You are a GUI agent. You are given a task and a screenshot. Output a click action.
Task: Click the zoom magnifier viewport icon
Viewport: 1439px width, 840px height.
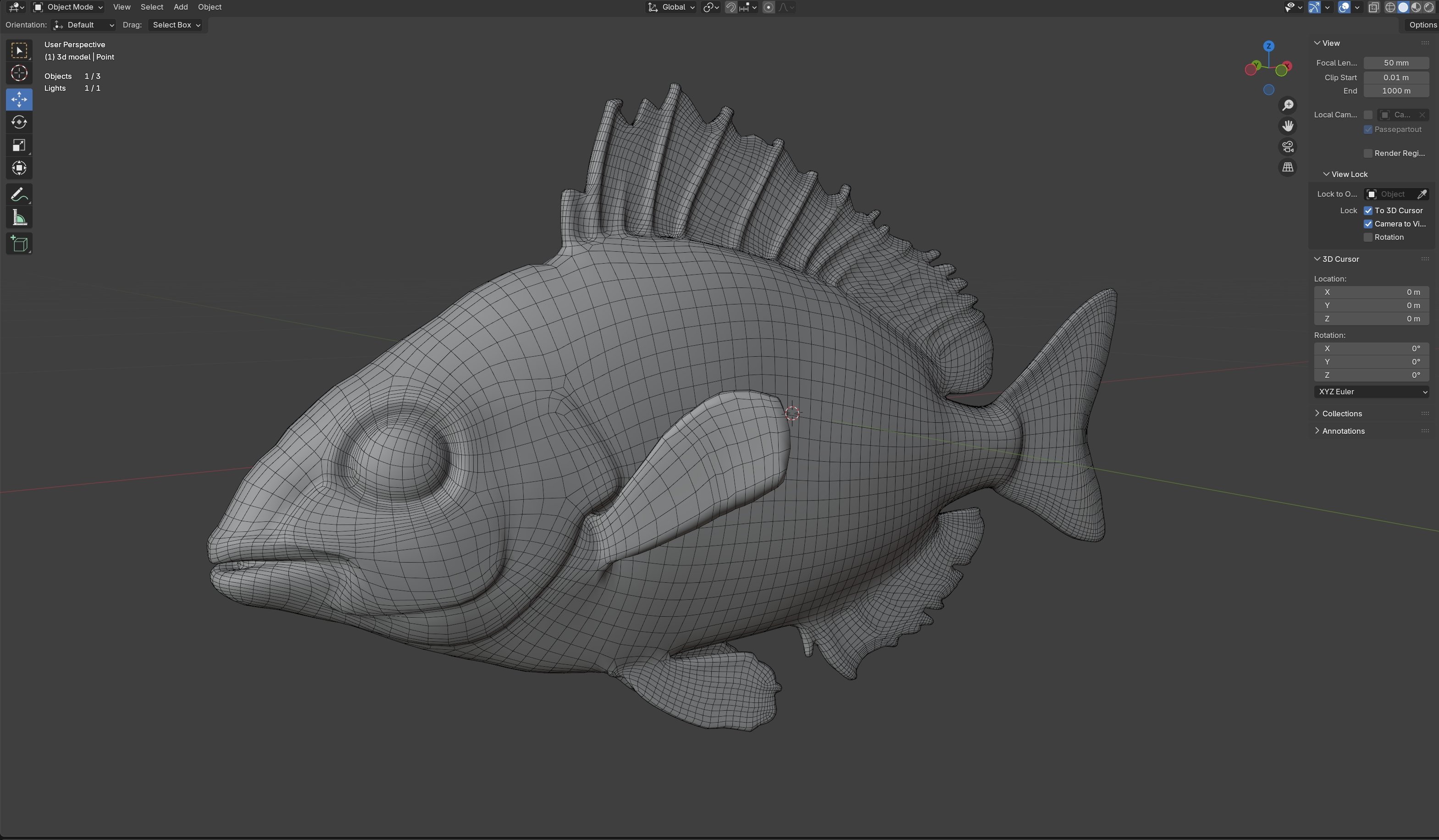(1287, 105)
